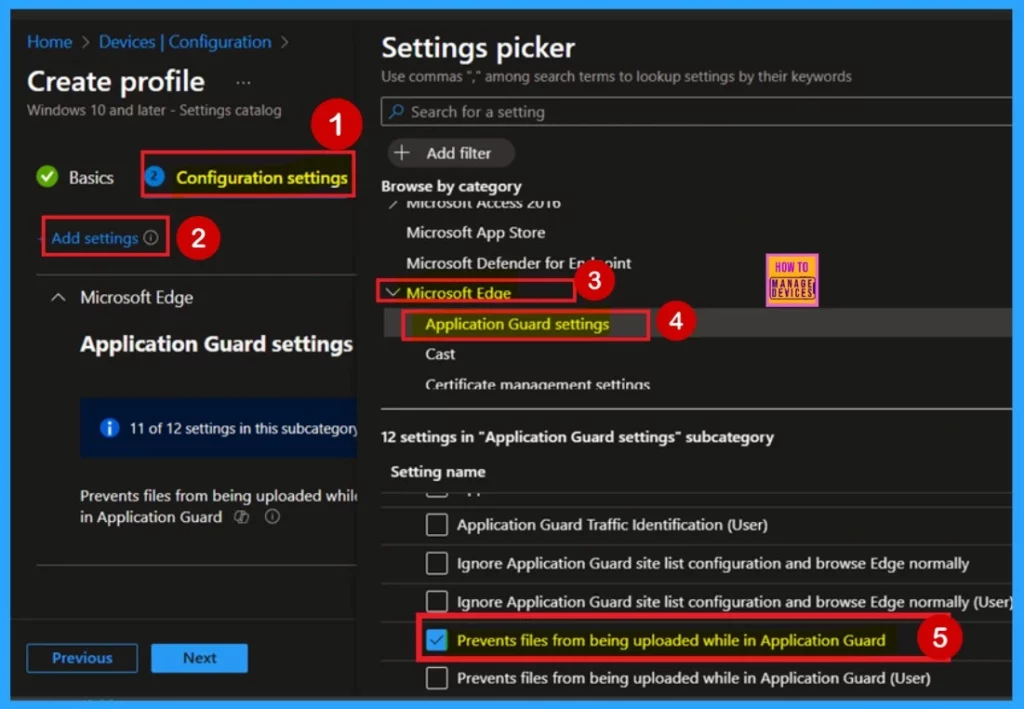Viewport: 1024px width, 709px height.
Task: Click the Next button
Action: click(x=199, y=658)
